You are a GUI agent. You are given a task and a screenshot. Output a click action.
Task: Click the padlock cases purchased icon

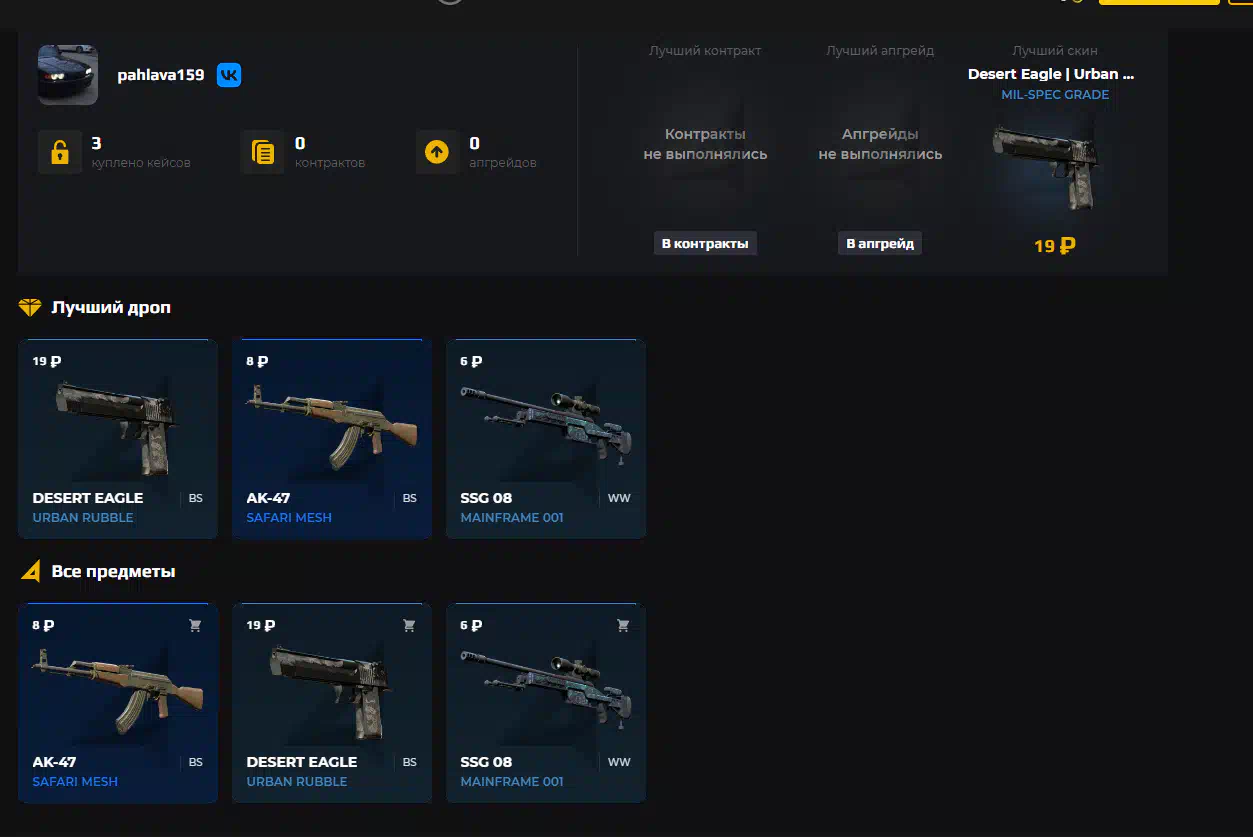(x=60, y=152)
